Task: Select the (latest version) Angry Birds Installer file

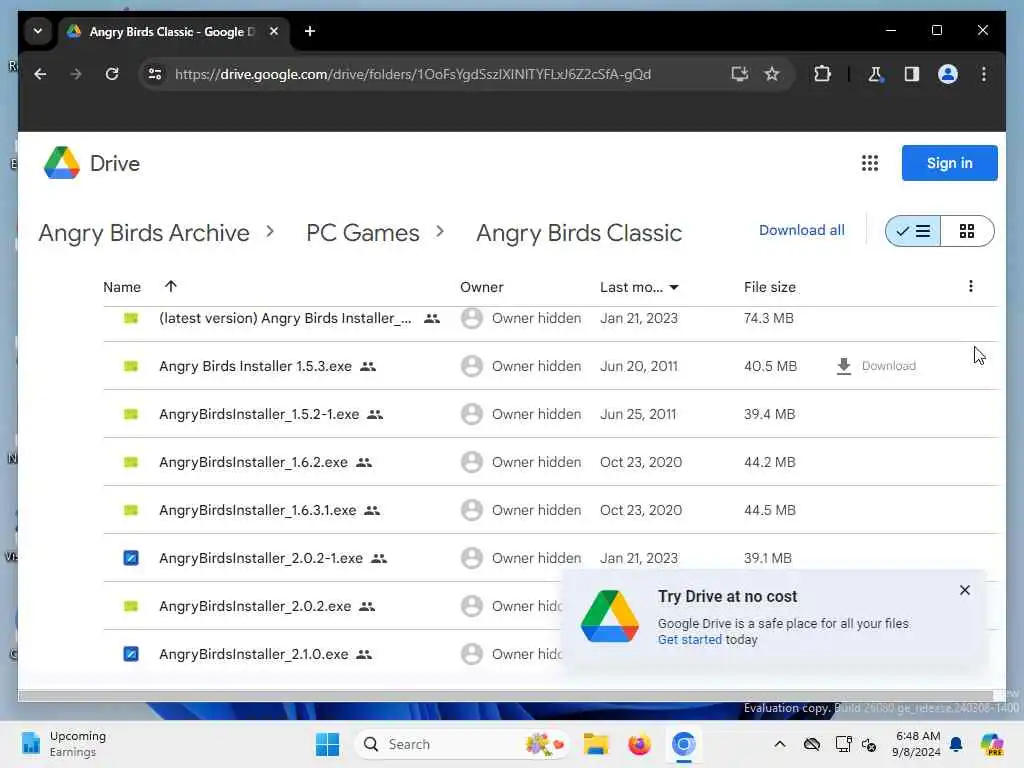Action: [285, 318]
